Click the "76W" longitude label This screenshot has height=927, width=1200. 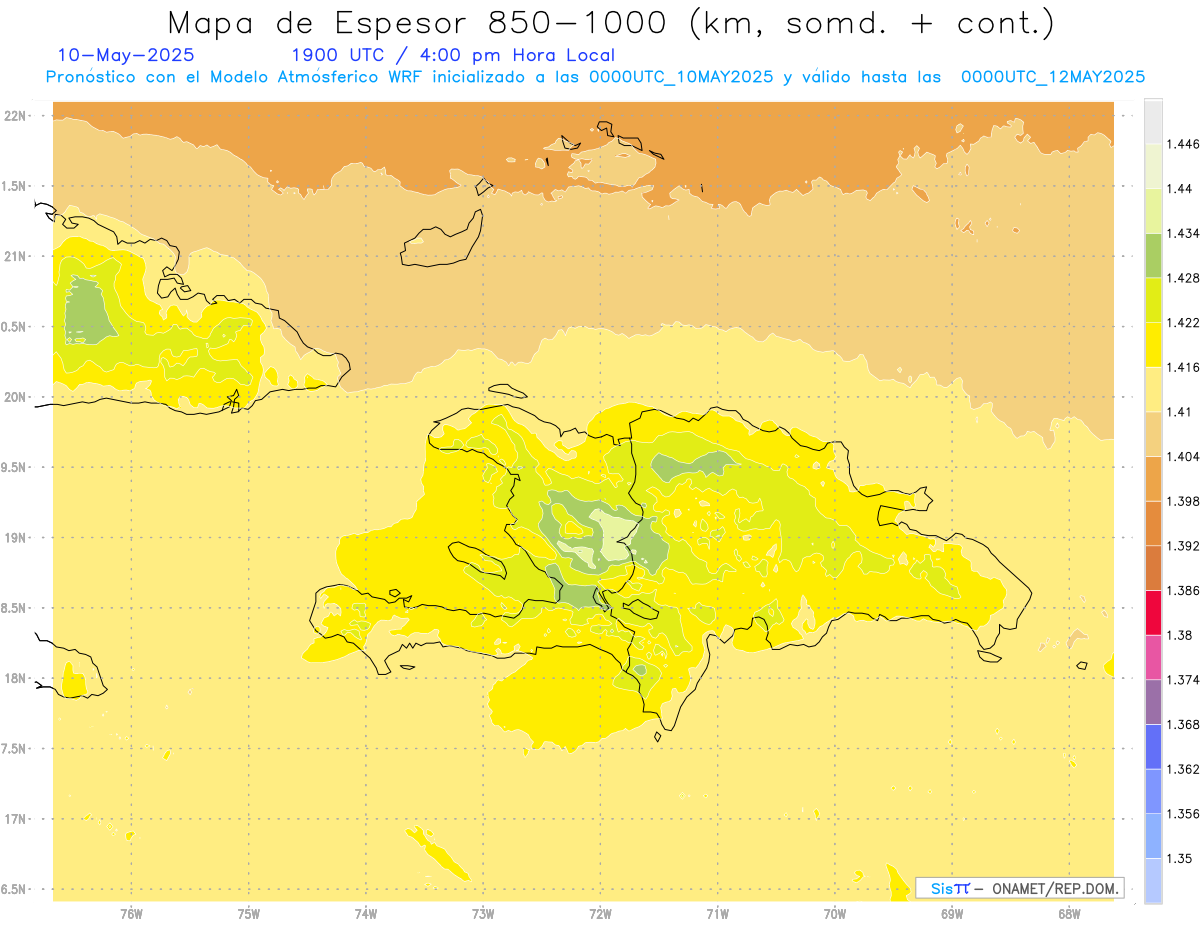click(x=131, y=913)
